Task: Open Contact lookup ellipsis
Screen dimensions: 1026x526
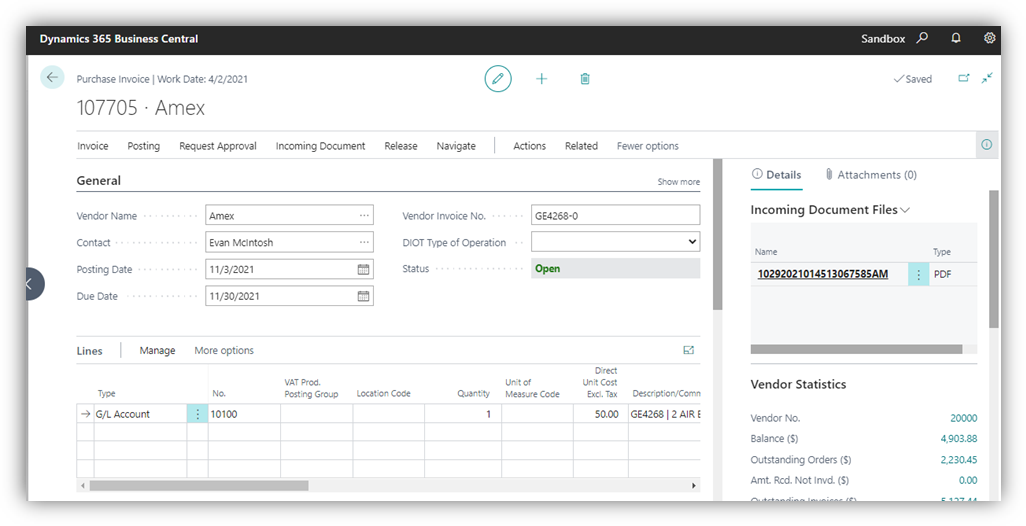Action: tap(364, 242)
